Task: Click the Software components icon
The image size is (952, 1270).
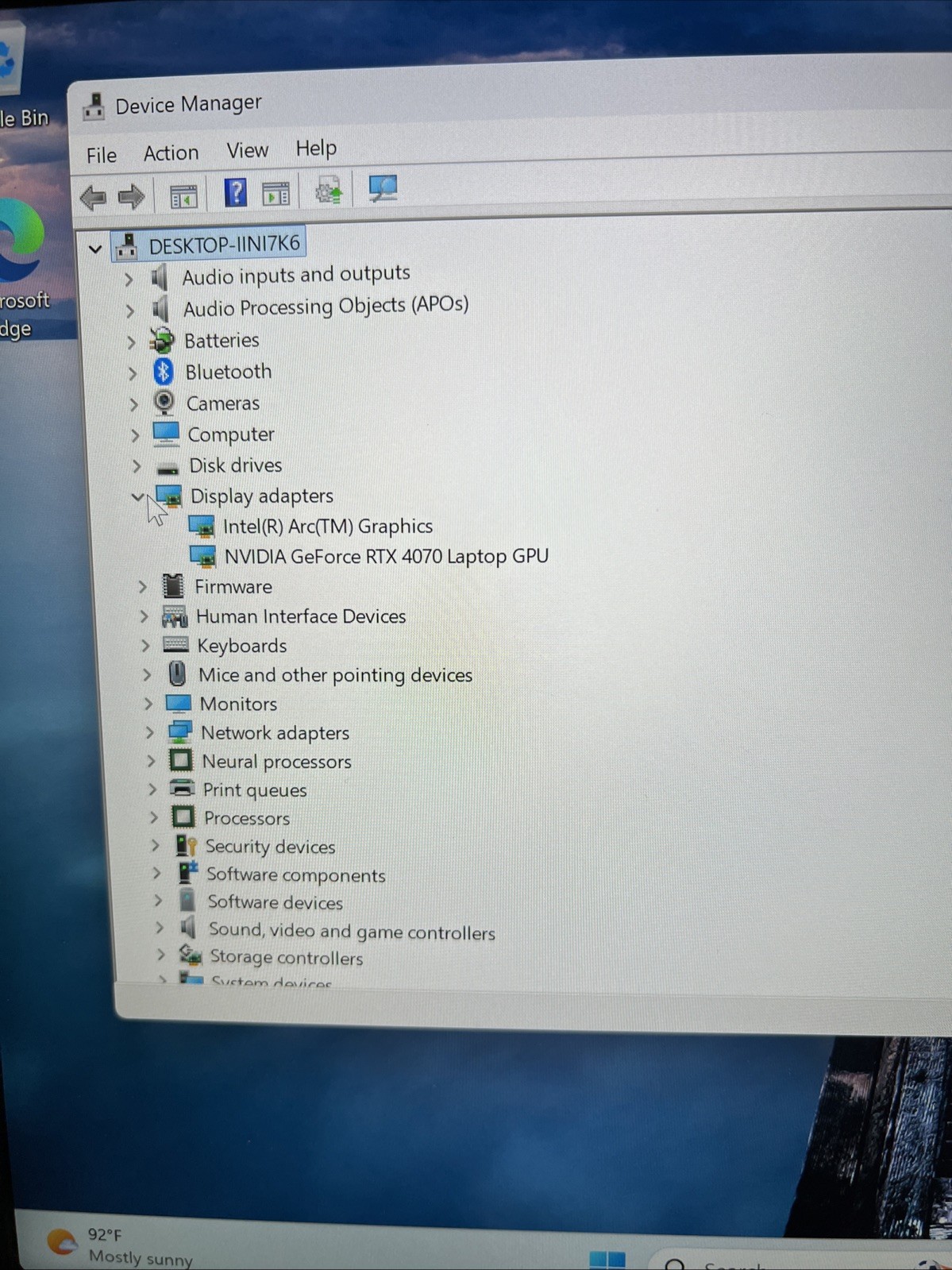Action: point(188,873)
